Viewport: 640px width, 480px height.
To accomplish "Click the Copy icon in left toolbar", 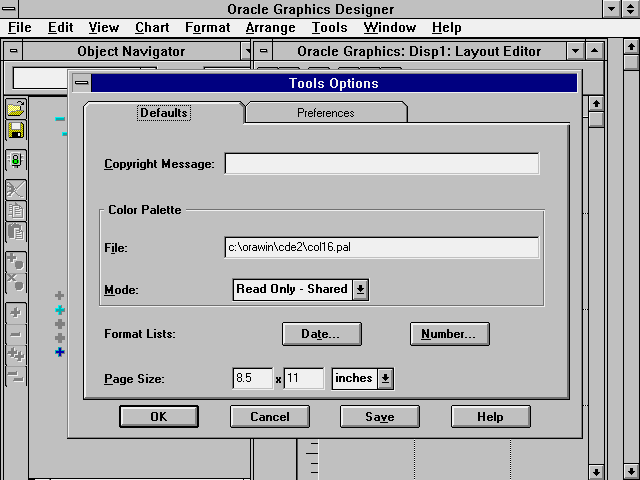I will point(16,211).
